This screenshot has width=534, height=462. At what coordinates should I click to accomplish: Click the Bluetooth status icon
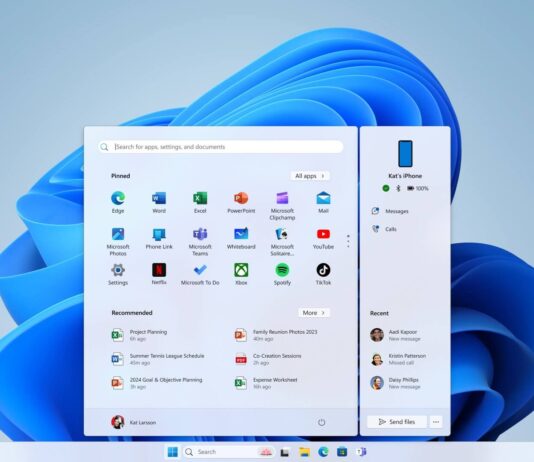[x=398, y=188]
